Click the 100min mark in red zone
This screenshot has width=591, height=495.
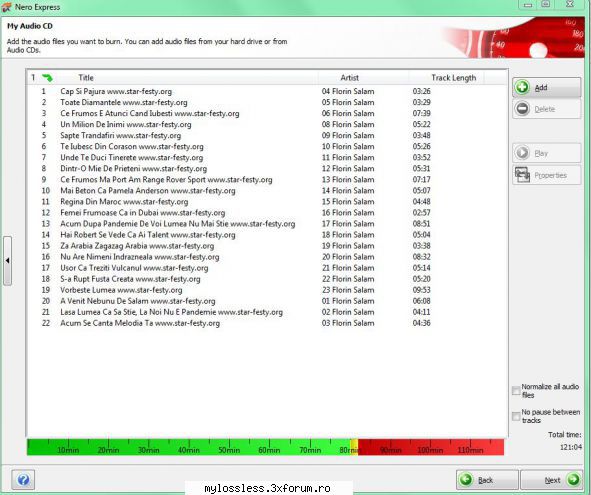click(430, 450)
